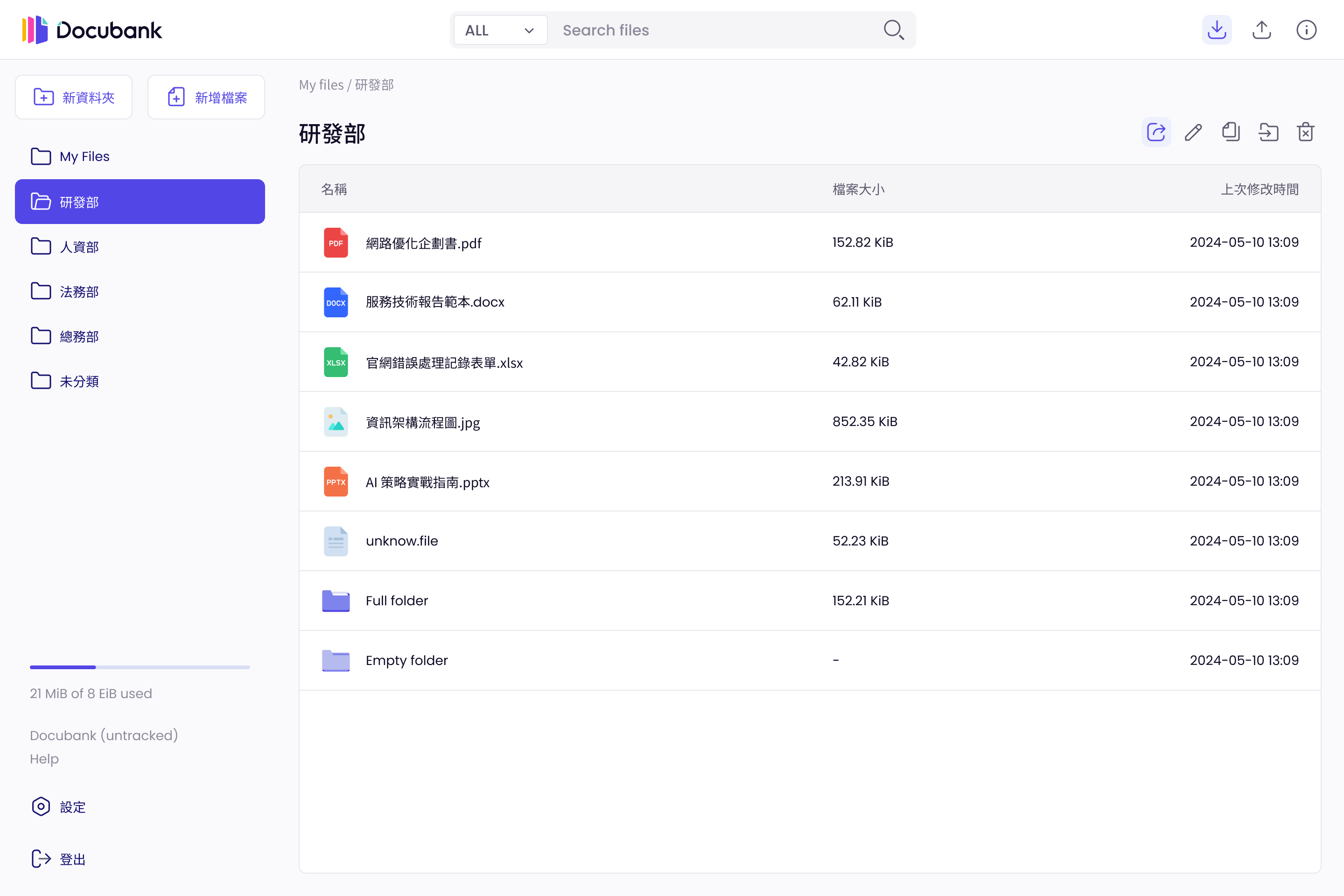
Task: Click the Docubank logo
Action: [92, 30]
